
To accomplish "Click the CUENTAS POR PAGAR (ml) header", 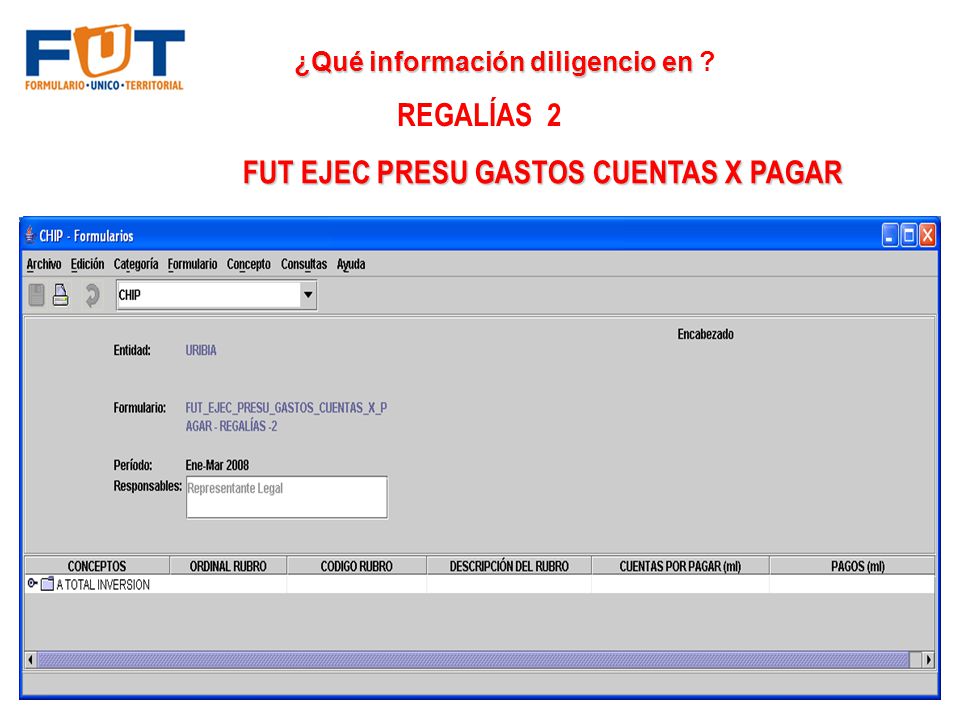I will 680,566.
